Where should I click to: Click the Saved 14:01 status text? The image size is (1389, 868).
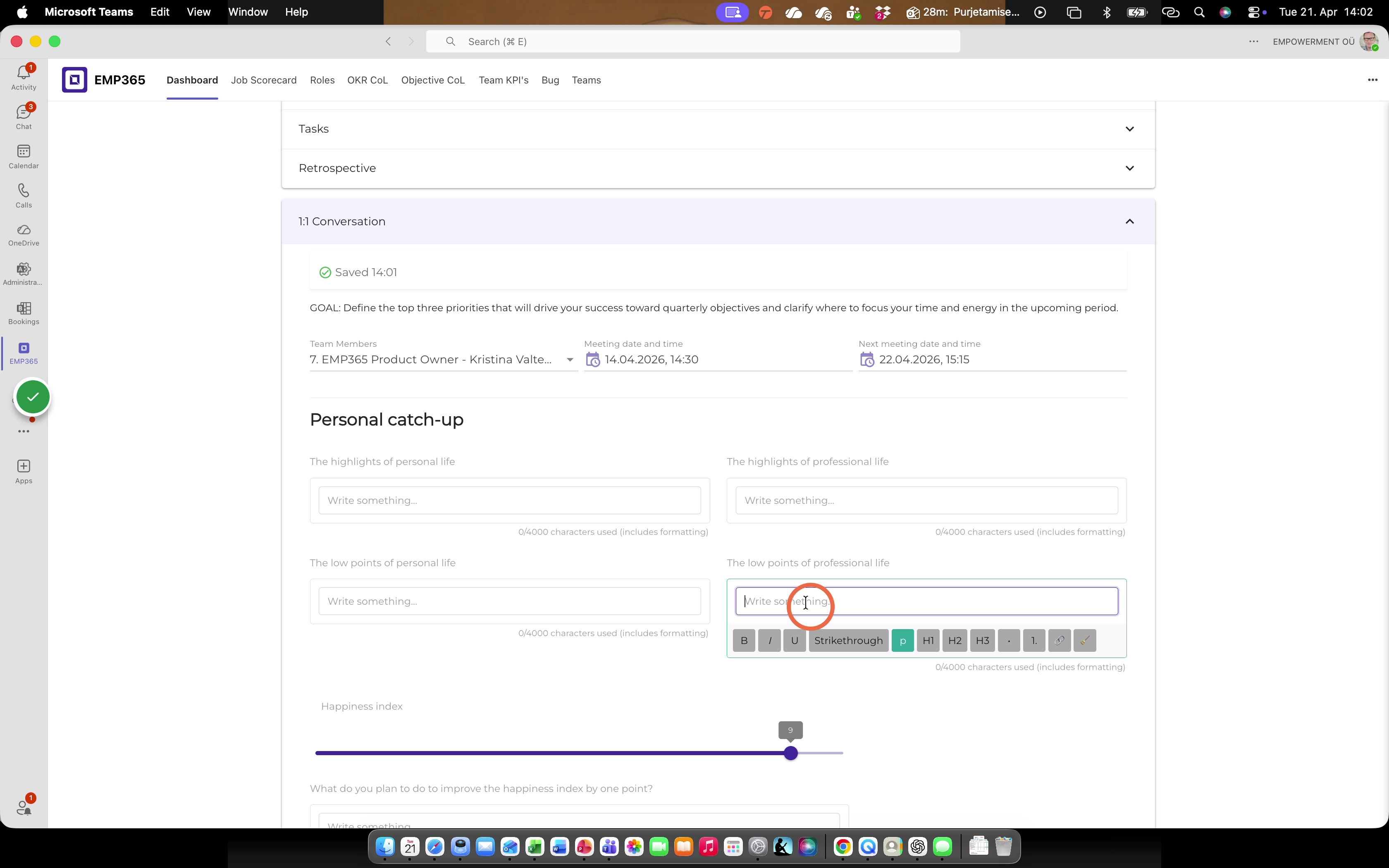[x=365, y=273]
